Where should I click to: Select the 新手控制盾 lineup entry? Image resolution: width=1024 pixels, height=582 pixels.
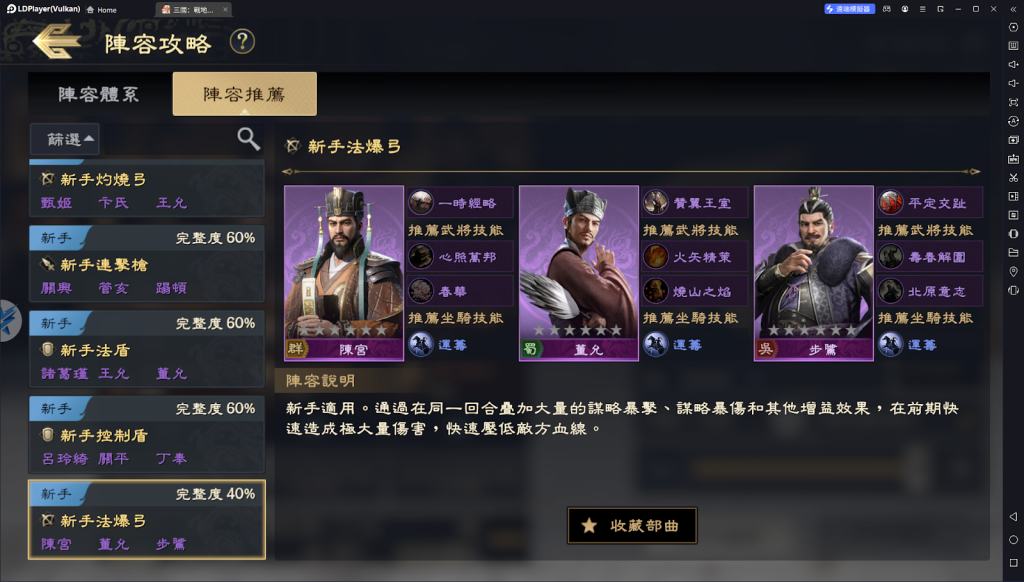click(147, 434)
